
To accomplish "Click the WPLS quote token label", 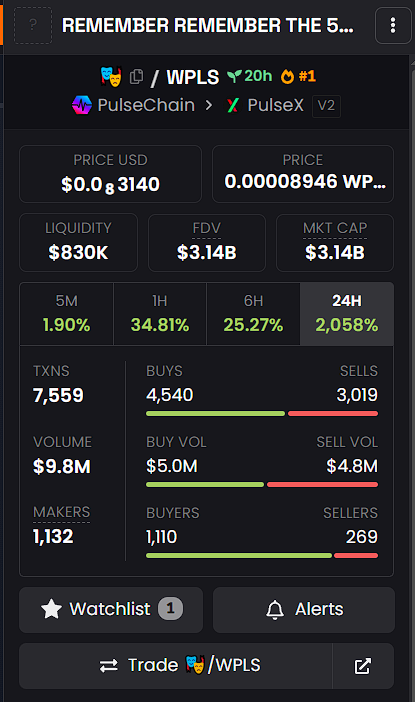I will [x=193, y=77].
